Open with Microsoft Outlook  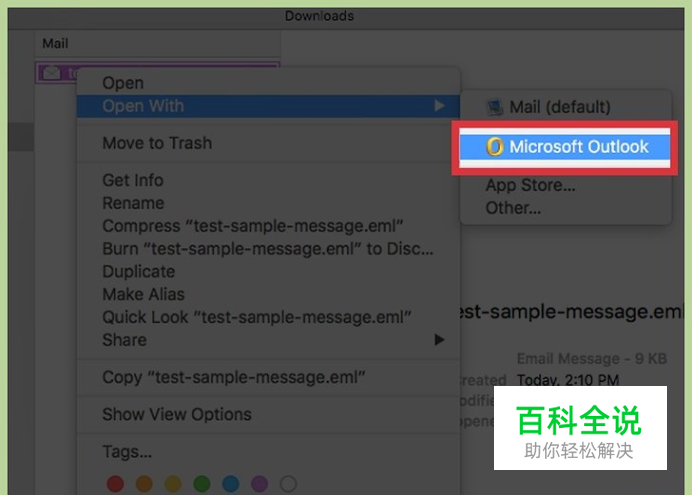(x=564, y=147)
